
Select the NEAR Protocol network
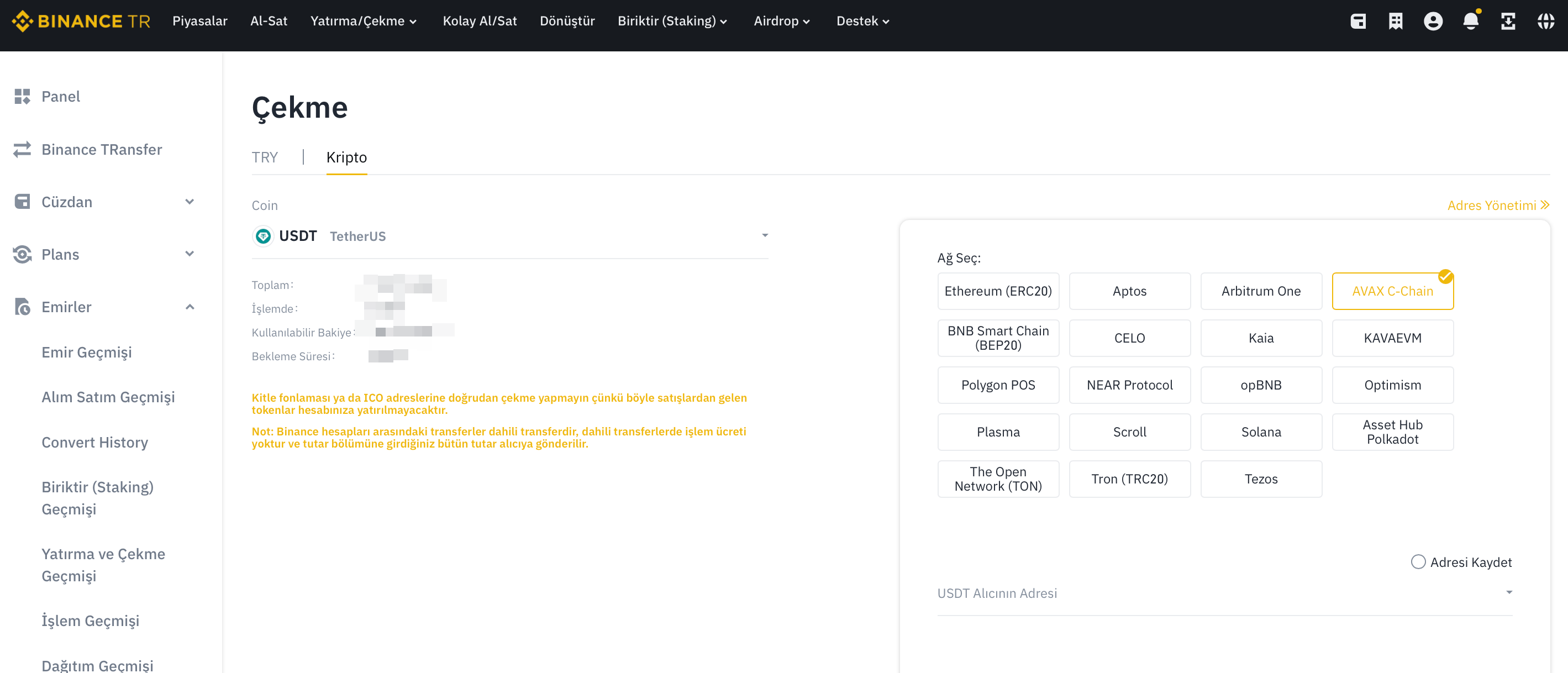tap(1130, 385)
